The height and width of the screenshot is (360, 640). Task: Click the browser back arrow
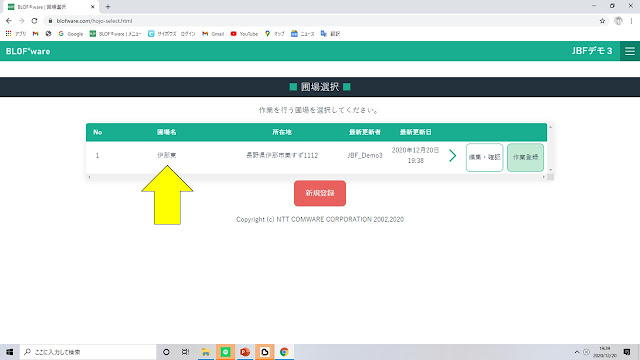pyautogui.click(x=9, y=21)
